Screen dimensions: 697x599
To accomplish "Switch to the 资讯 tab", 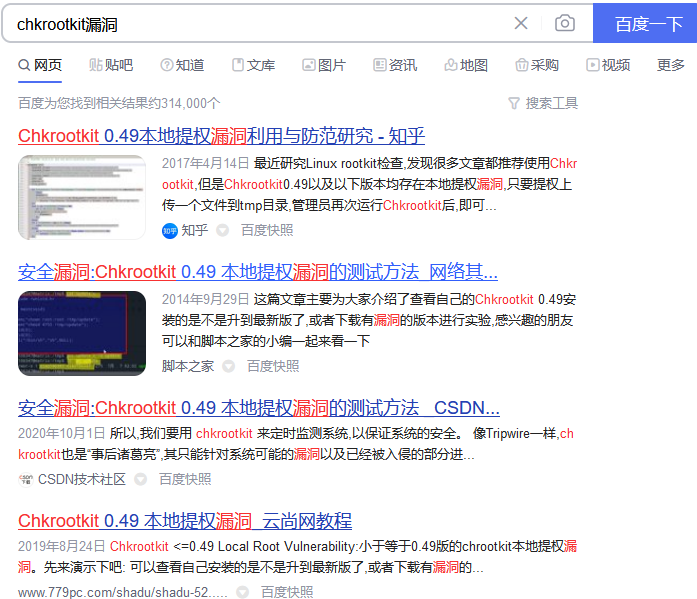I will (x=395, y=65).
